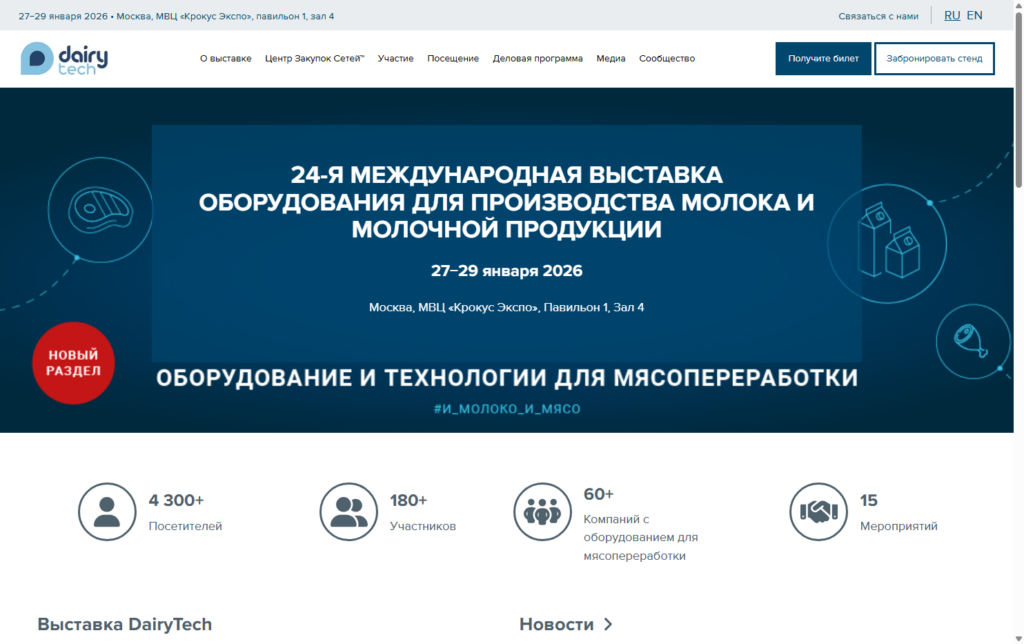Click the red НОВЫЙ РАЗДЕЛ badge
This screenshot has height=644, width=1024.
(x=73, y=363)
